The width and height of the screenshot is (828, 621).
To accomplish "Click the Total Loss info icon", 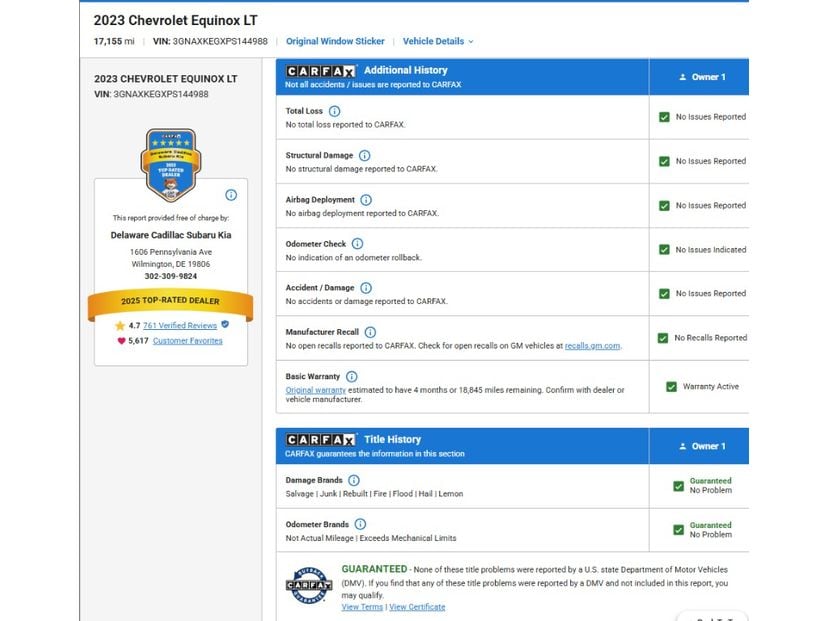I will pos(334,111).
